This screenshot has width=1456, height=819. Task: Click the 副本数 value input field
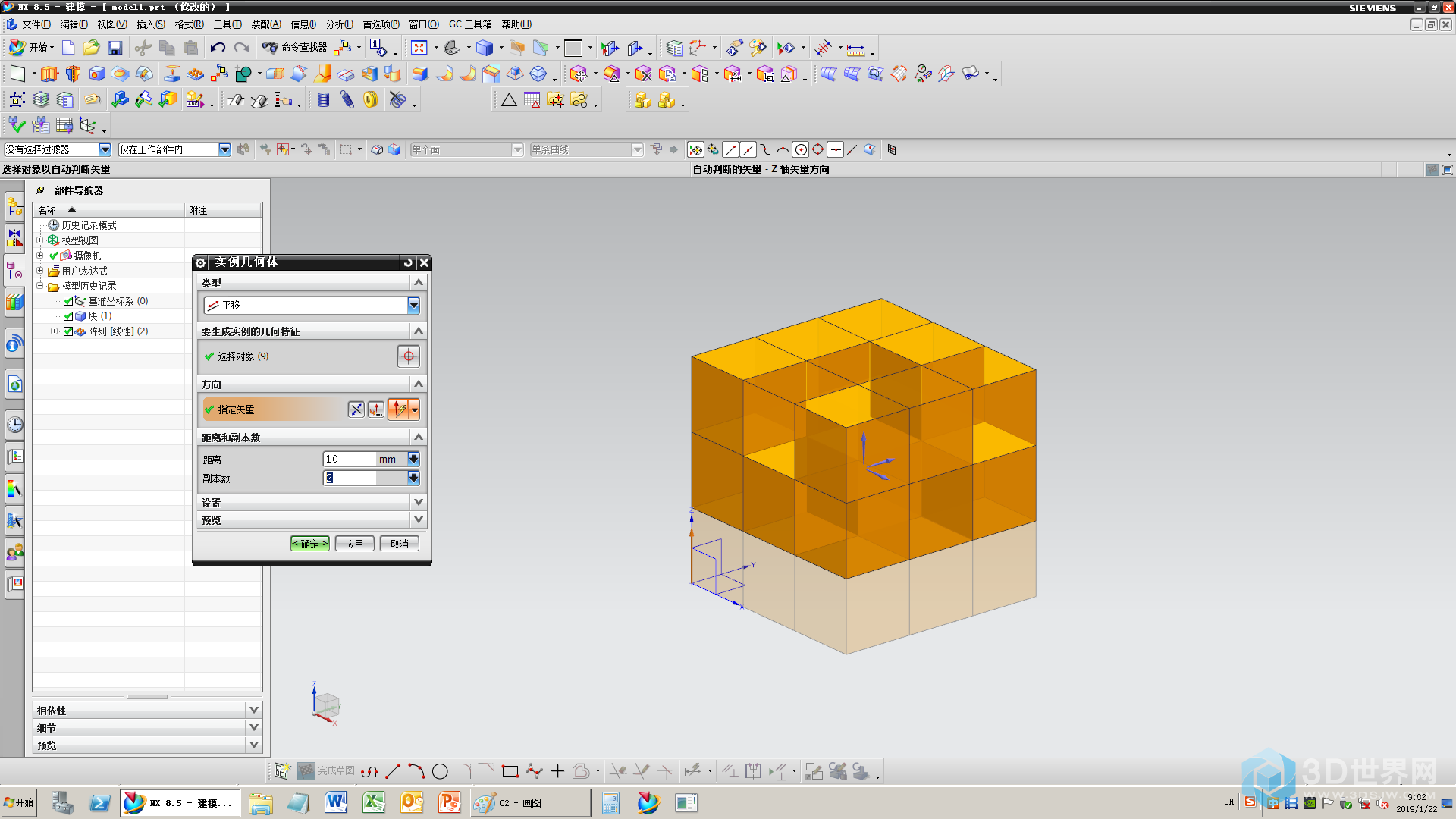point(350,478)
